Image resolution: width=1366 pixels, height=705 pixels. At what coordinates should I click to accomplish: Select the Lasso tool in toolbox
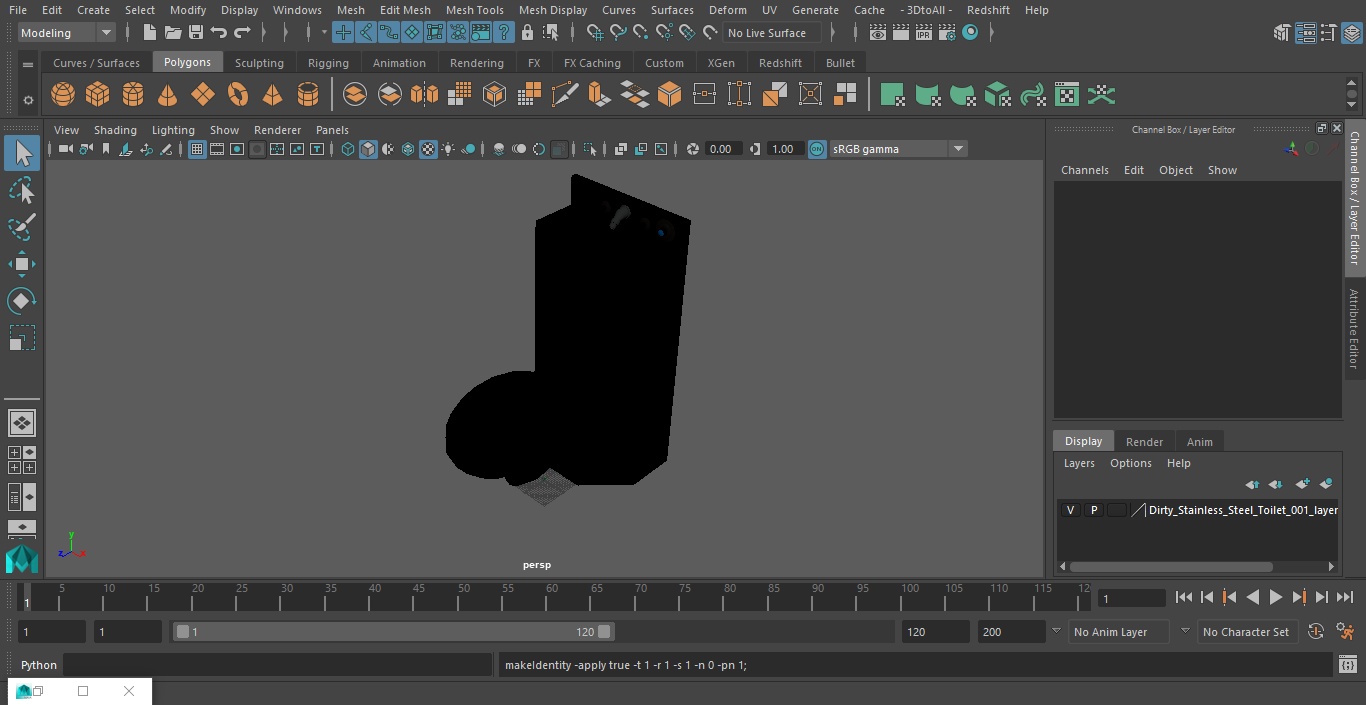pyautogui.click(x=21, y=190)
